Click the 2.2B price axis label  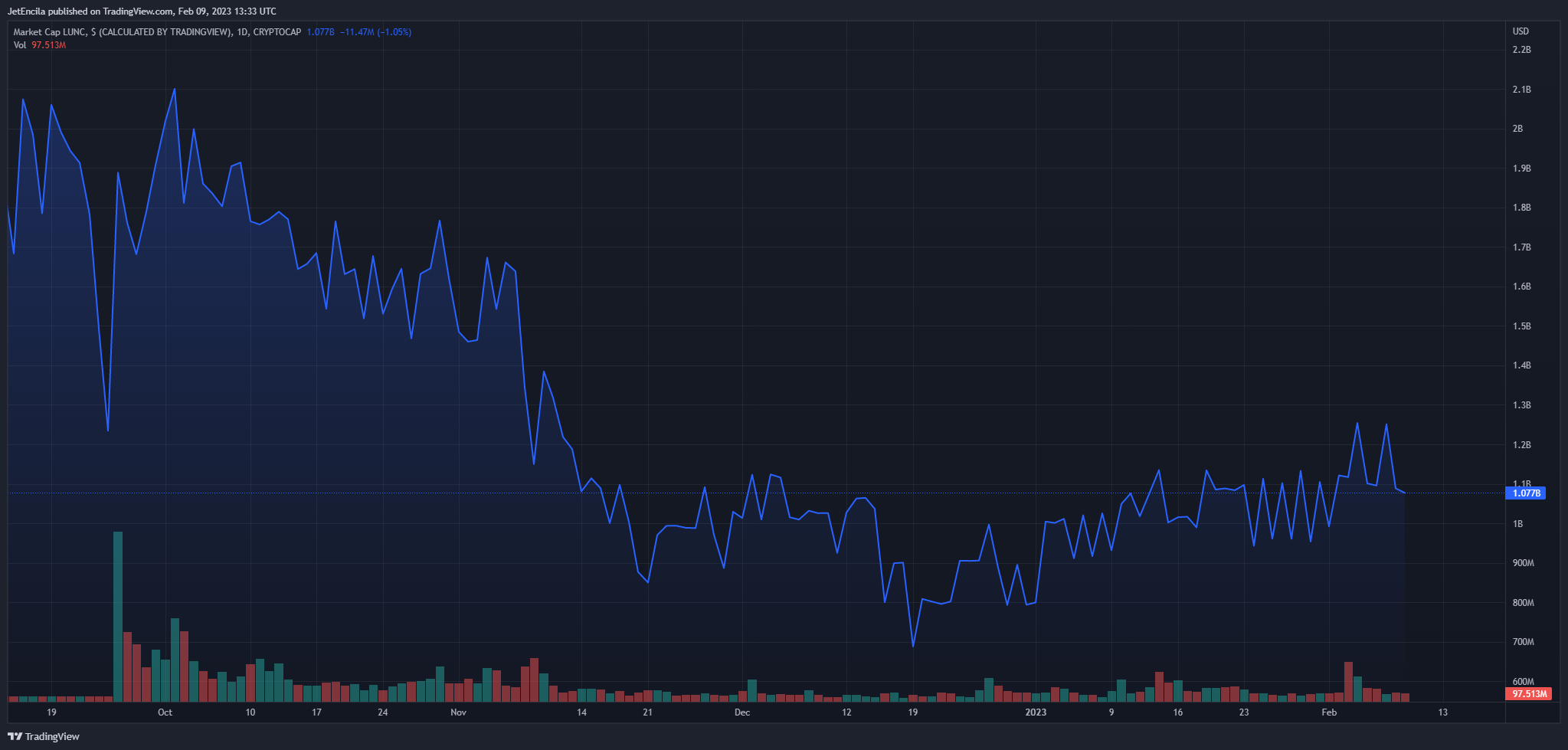pos(1521,50)
